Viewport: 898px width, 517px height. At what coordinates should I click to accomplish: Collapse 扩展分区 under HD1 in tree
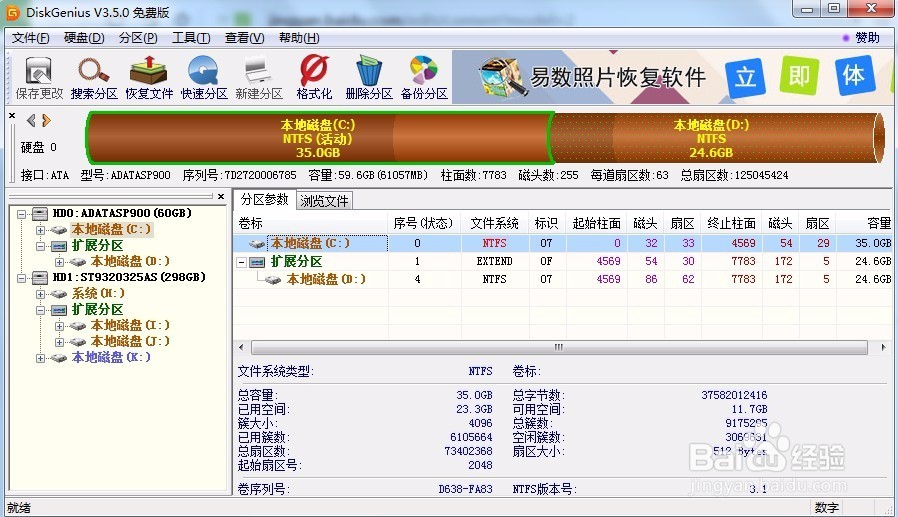tap(41, 310)
